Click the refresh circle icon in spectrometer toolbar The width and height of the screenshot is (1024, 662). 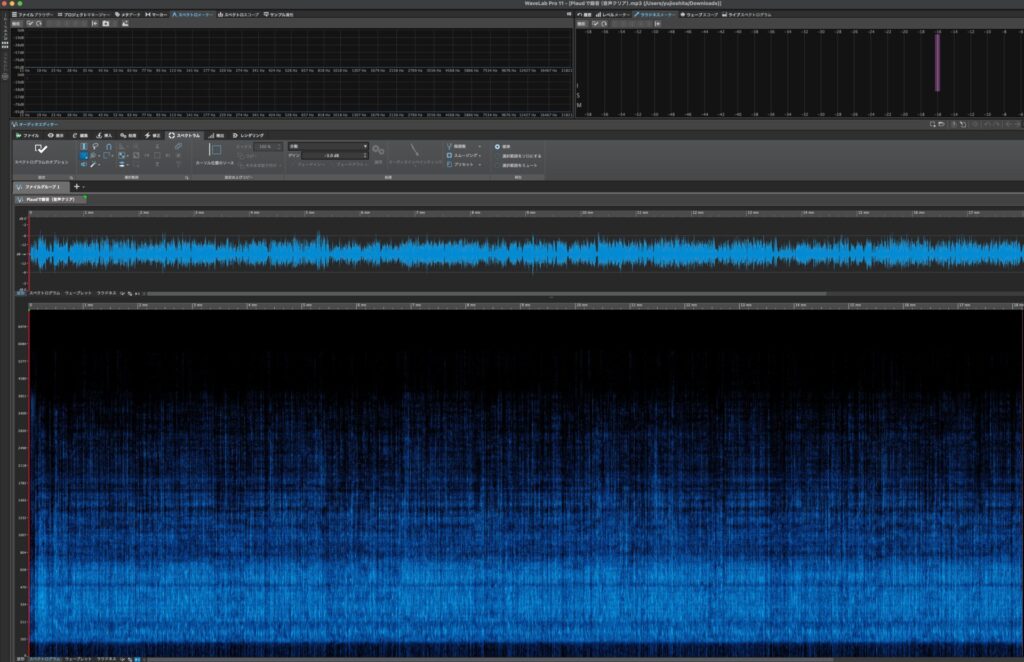[x=39, y=24]
